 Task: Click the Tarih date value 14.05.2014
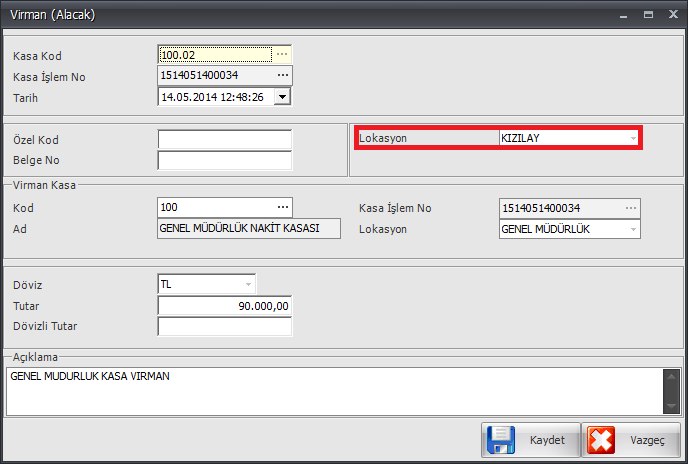(x=189, y=97)
